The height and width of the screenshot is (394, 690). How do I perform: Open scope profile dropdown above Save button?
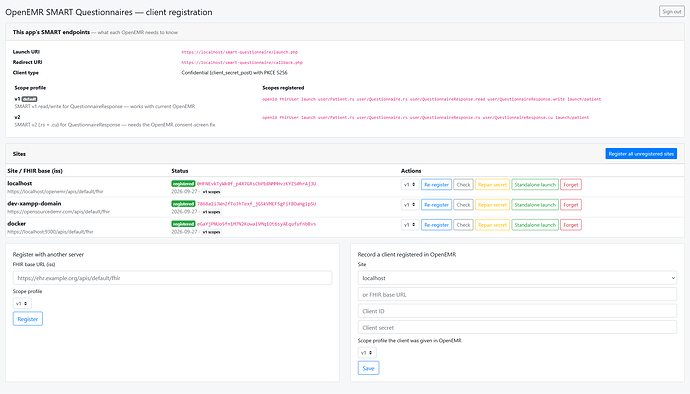point(367,353)
